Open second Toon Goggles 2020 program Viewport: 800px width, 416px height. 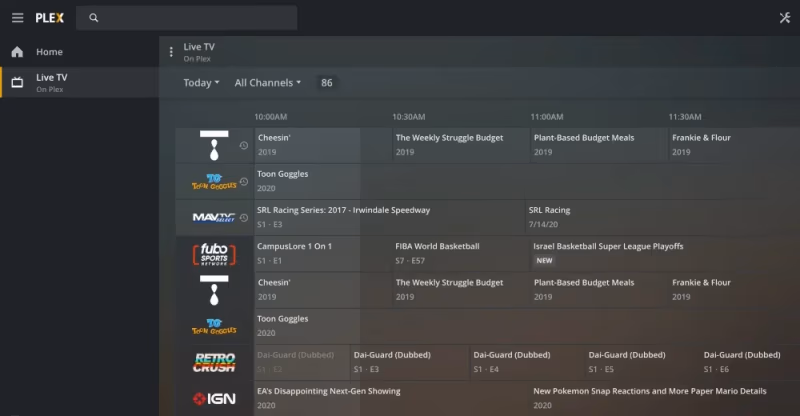[527, 327]
